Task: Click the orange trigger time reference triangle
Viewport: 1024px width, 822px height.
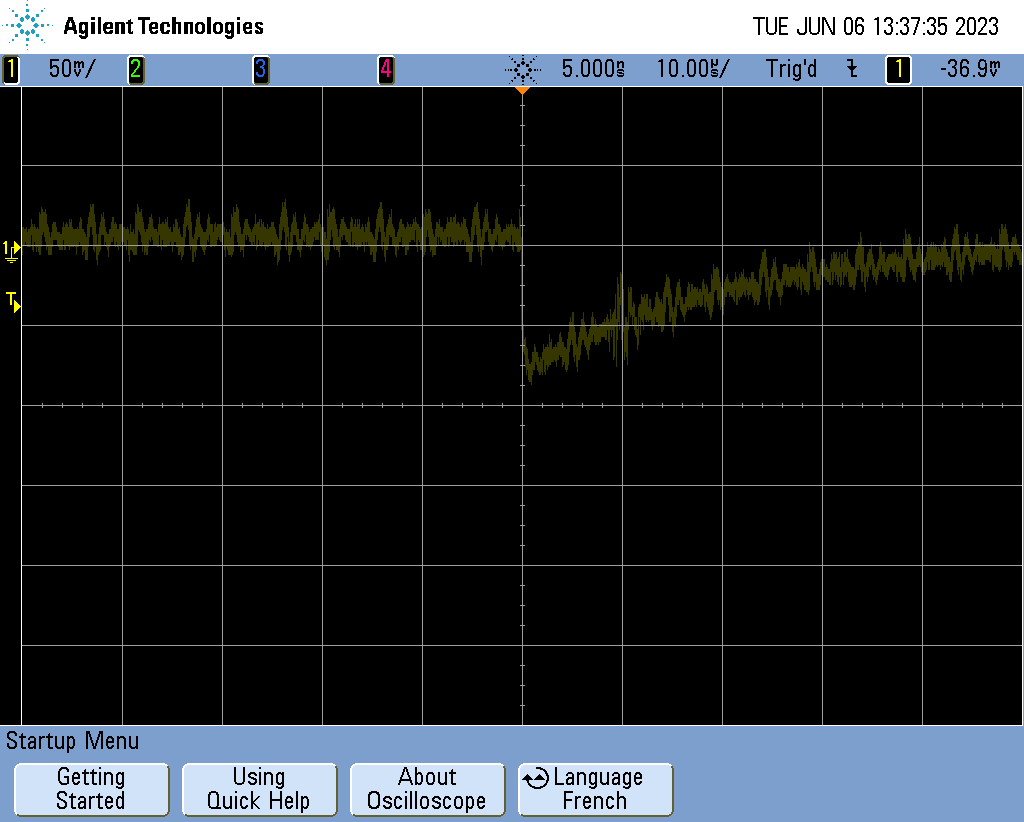Action: click(x=521, y=91)
